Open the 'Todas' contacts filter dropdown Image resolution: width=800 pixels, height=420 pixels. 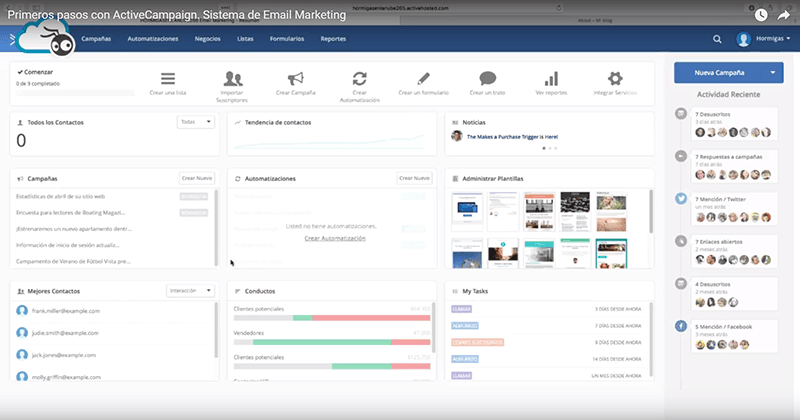point(196,122)
